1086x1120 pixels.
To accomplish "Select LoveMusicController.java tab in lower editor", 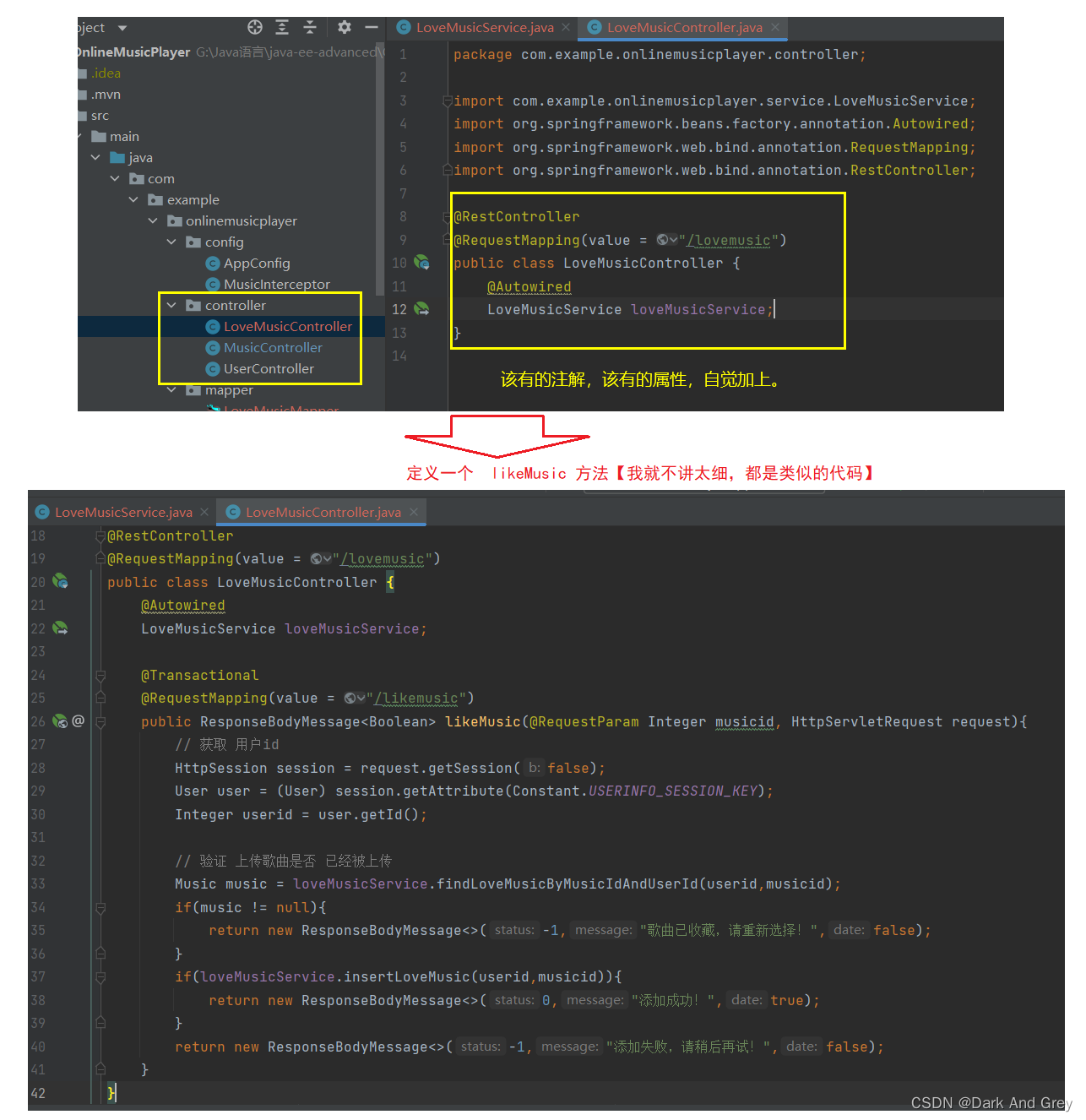I will click(323, 512).
